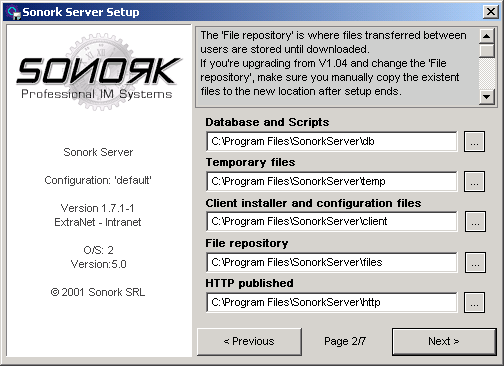Close the Sonork Server Setup window
This screenshot has height=366, width=504.
(491, 12)
